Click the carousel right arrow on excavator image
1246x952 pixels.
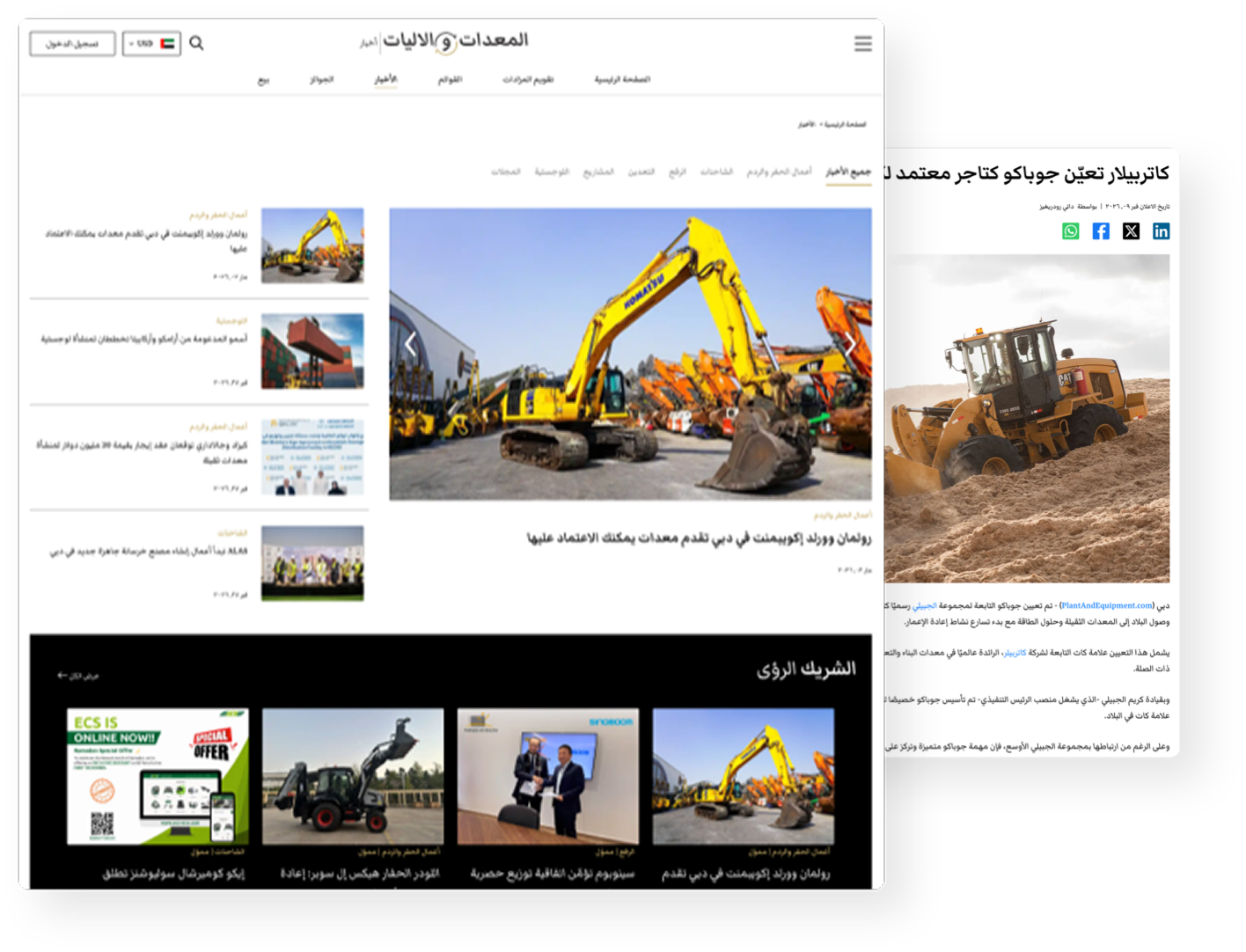tap(850, 345)
